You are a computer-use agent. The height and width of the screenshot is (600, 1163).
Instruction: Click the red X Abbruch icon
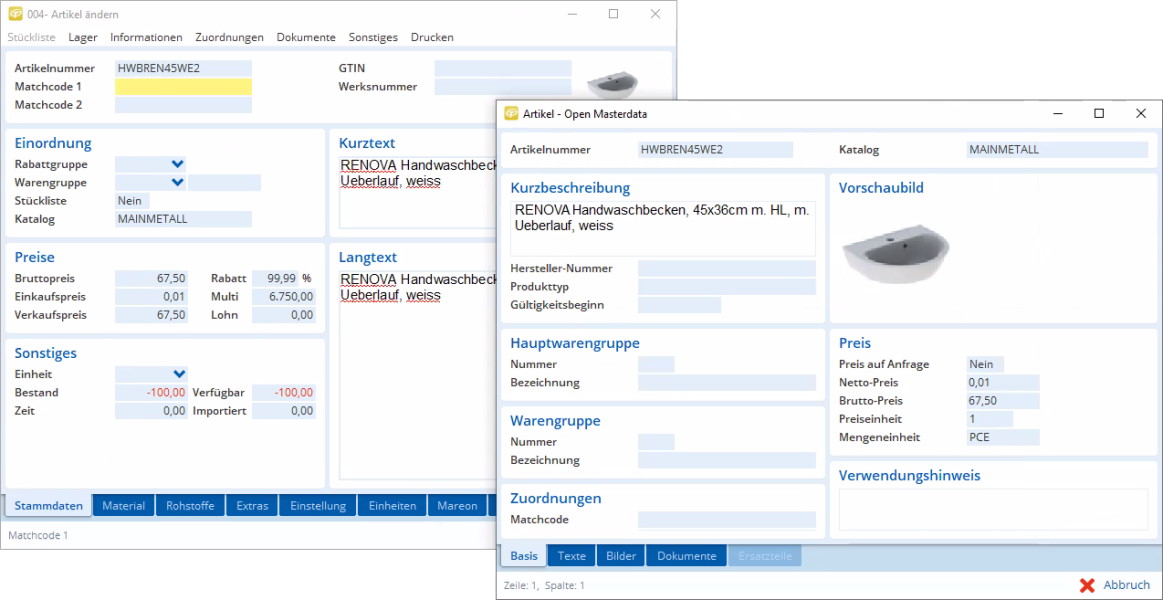(1087, 585)
